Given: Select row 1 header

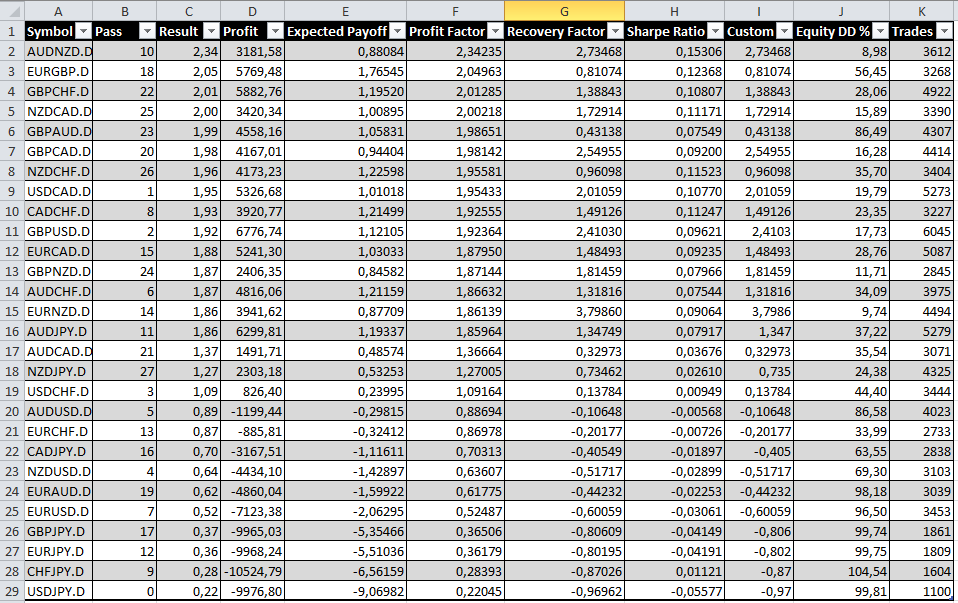Looking at the screenshot, I should 12,32.
